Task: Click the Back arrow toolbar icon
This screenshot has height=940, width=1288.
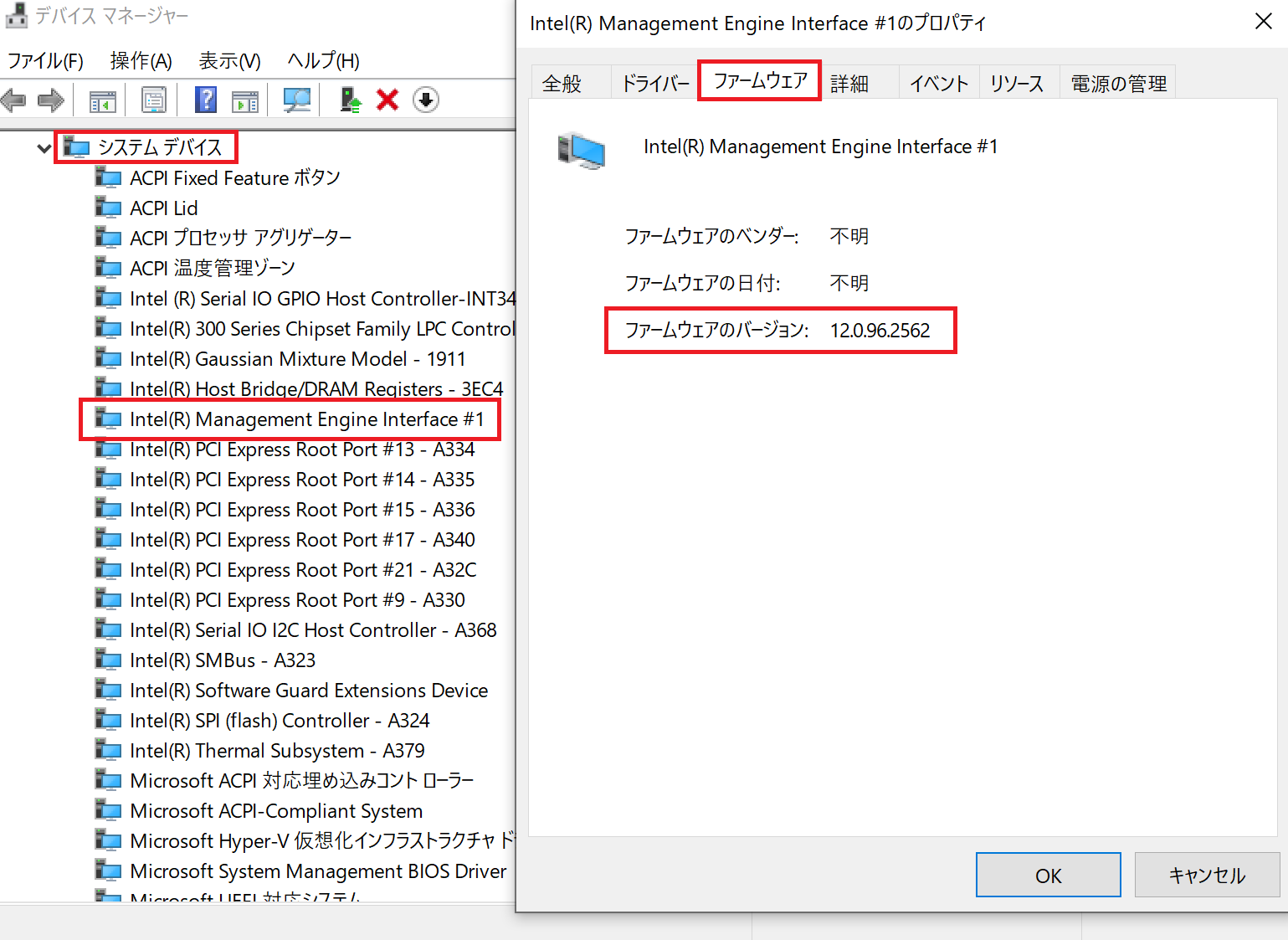Action: [x=14, y=100]
